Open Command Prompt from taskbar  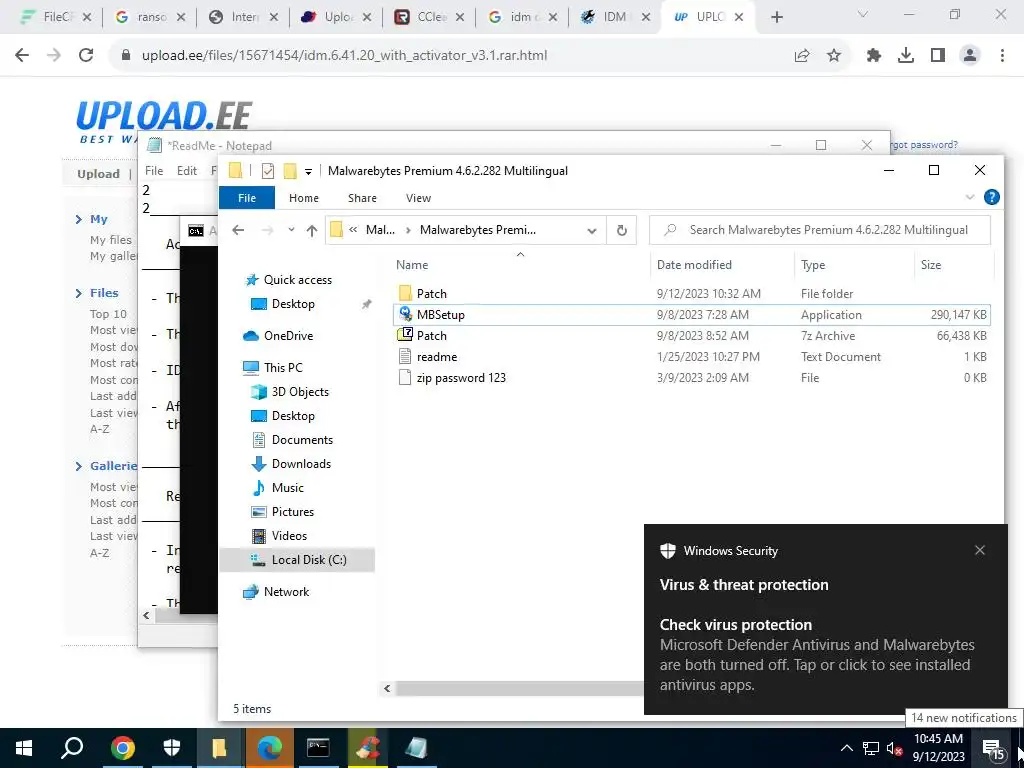pyautogui.click(x=318, y=748)
